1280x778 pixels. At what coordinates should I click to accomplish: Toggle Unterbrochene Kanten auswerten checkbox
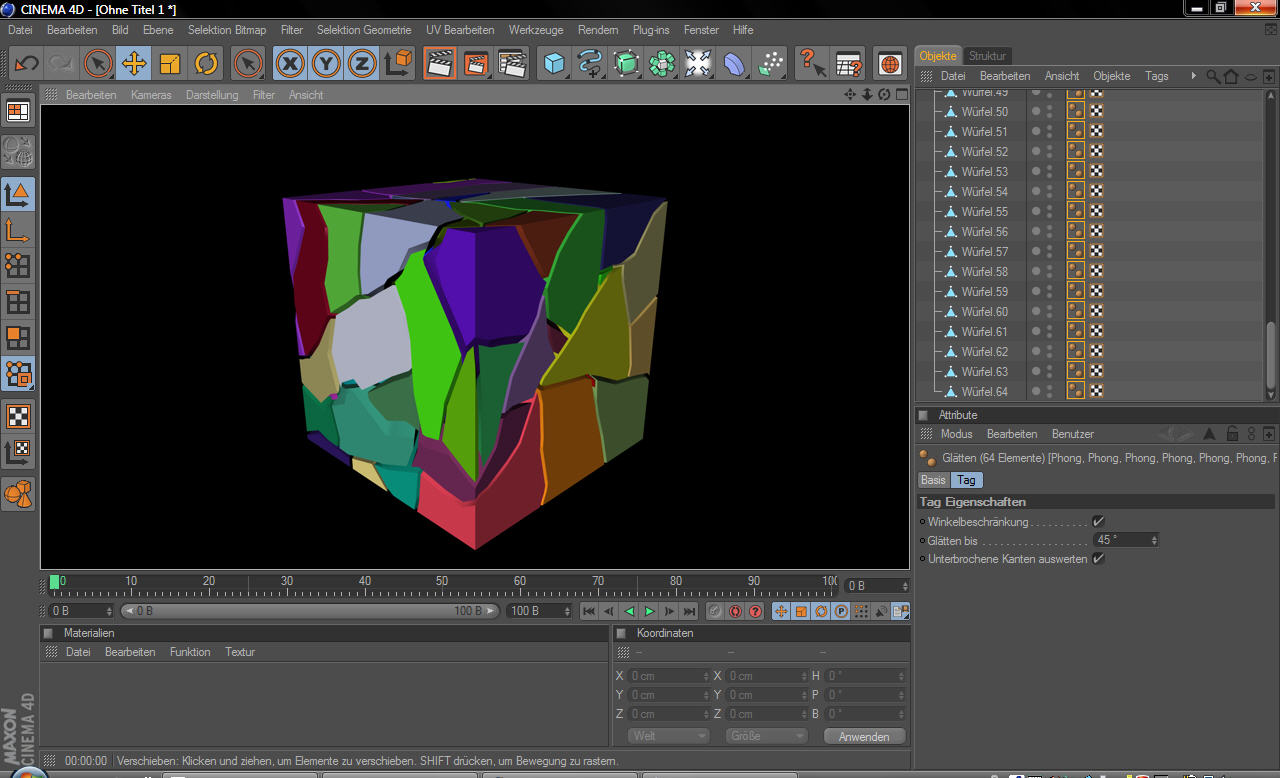tap(1098, 559)
